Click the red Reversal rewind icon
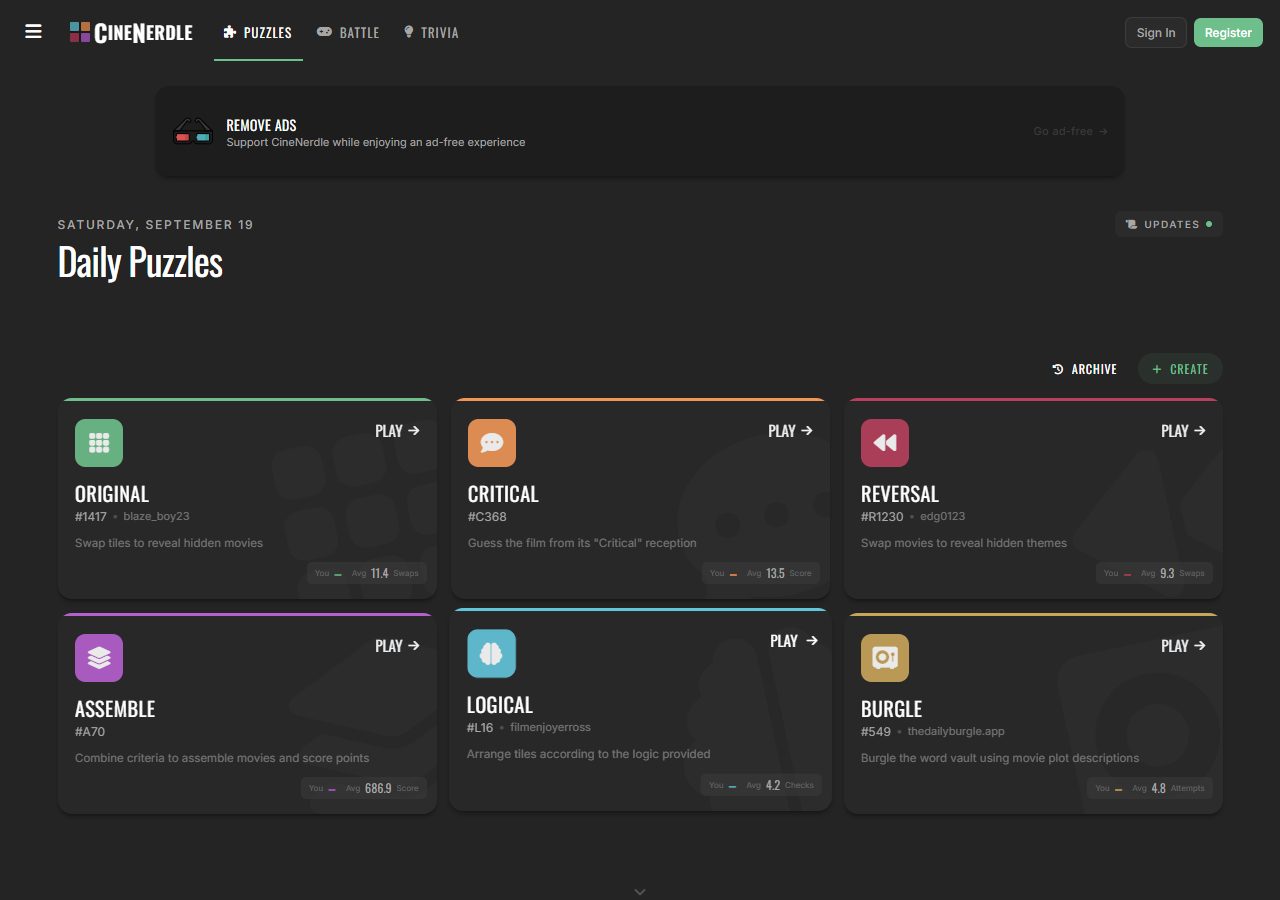Image resolution: width=1280 pixels, height=900 pixels. (885, 443)
